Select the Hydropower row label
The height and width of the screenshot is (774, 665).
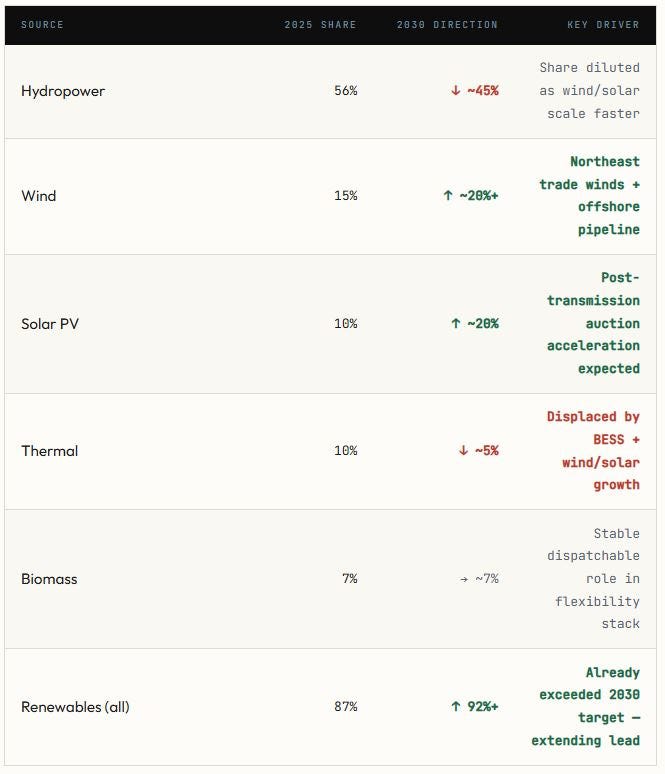click(63, 91)
